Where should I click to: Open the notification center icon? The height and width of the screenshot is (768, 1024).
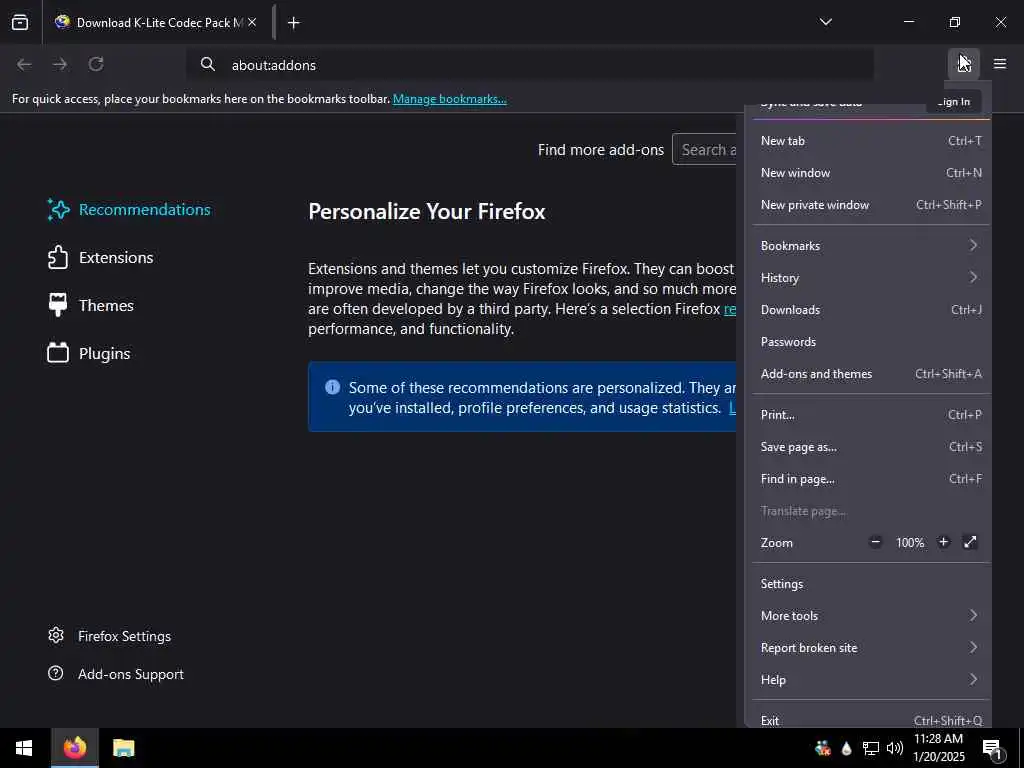[992, 749]
